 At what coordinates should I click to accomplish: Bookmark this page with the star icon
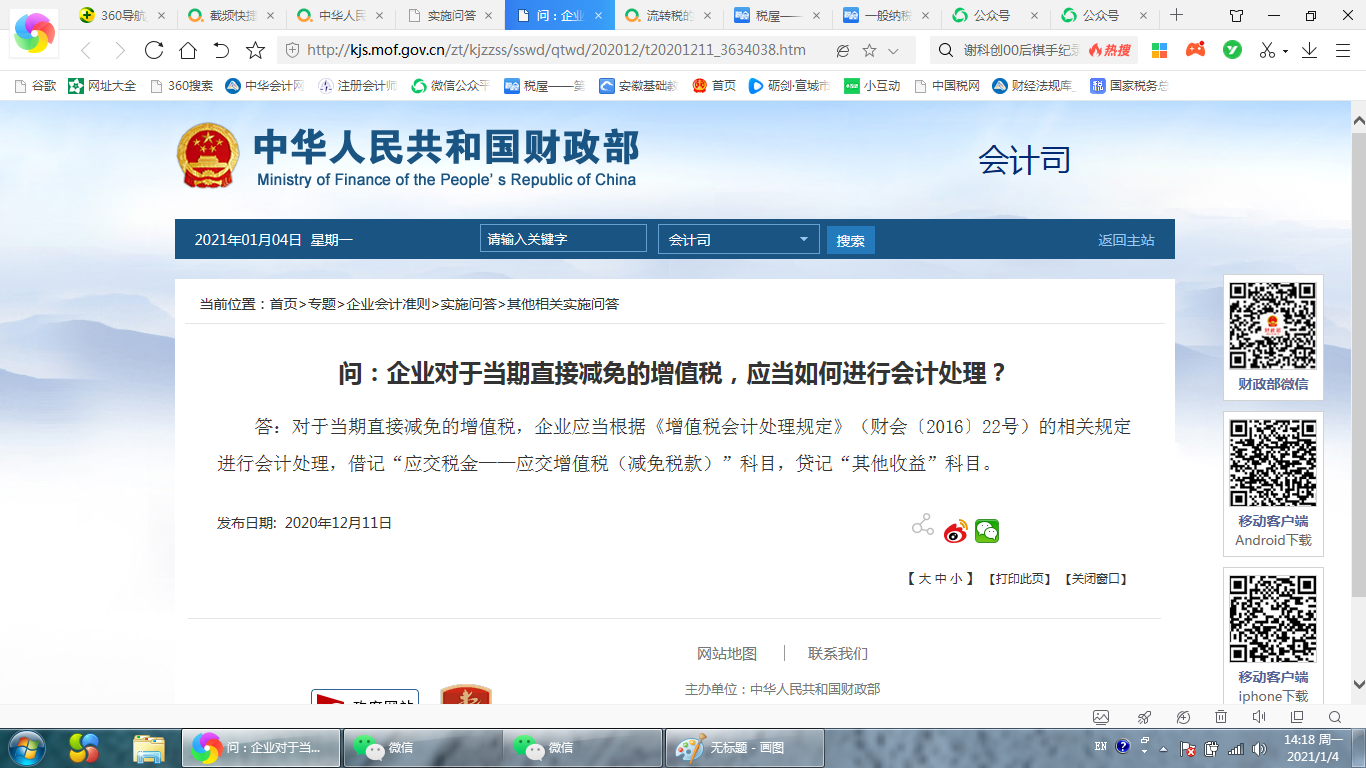tap(255, 50)
